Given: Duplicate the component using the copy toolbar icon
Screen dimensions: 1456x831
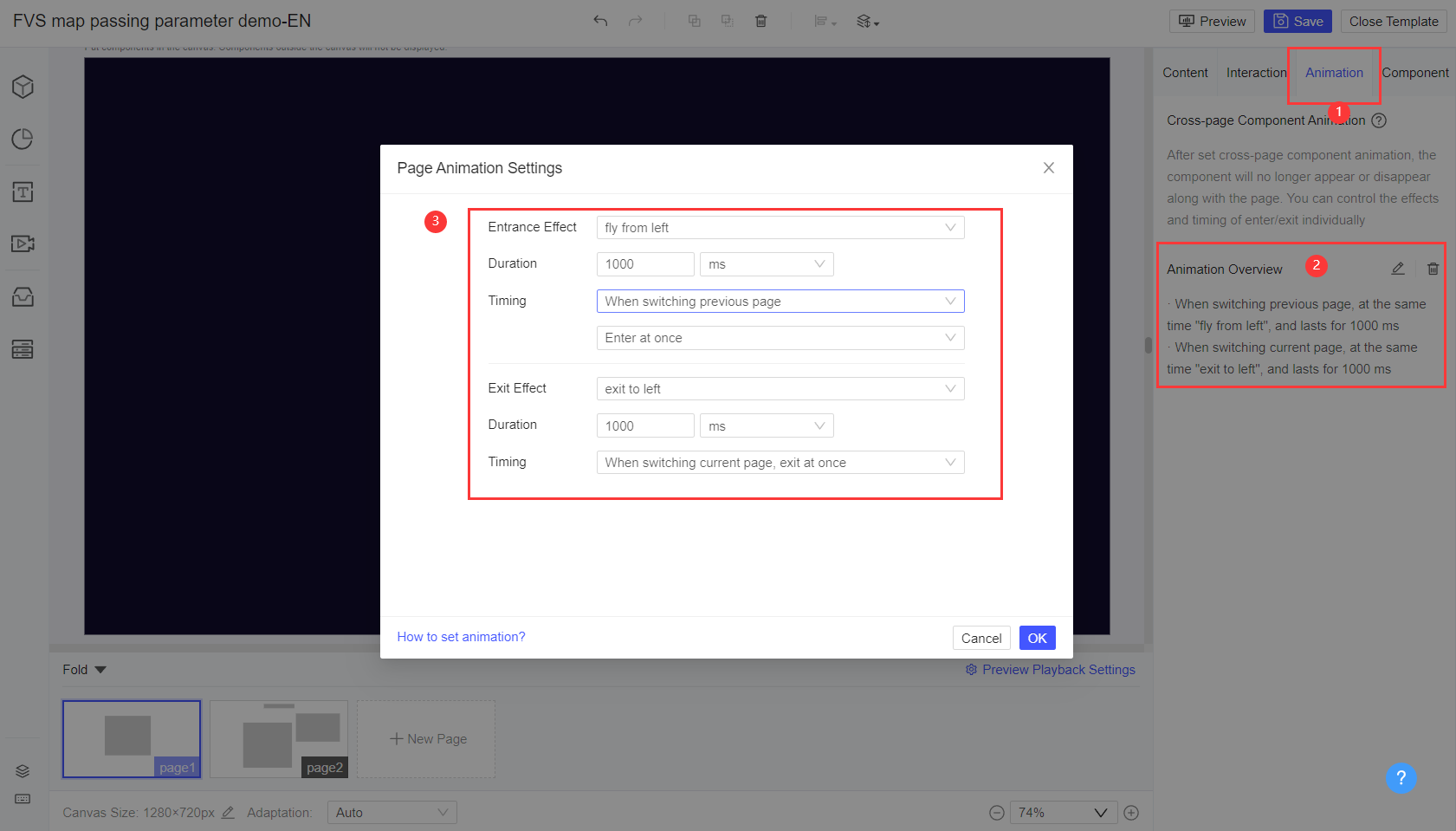Looking at the screenshot, I should click(694, 20).
